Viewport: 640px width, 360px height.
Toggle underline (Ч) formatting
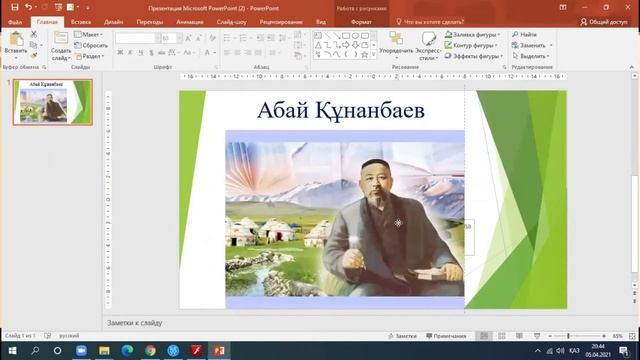pos(141,53)
